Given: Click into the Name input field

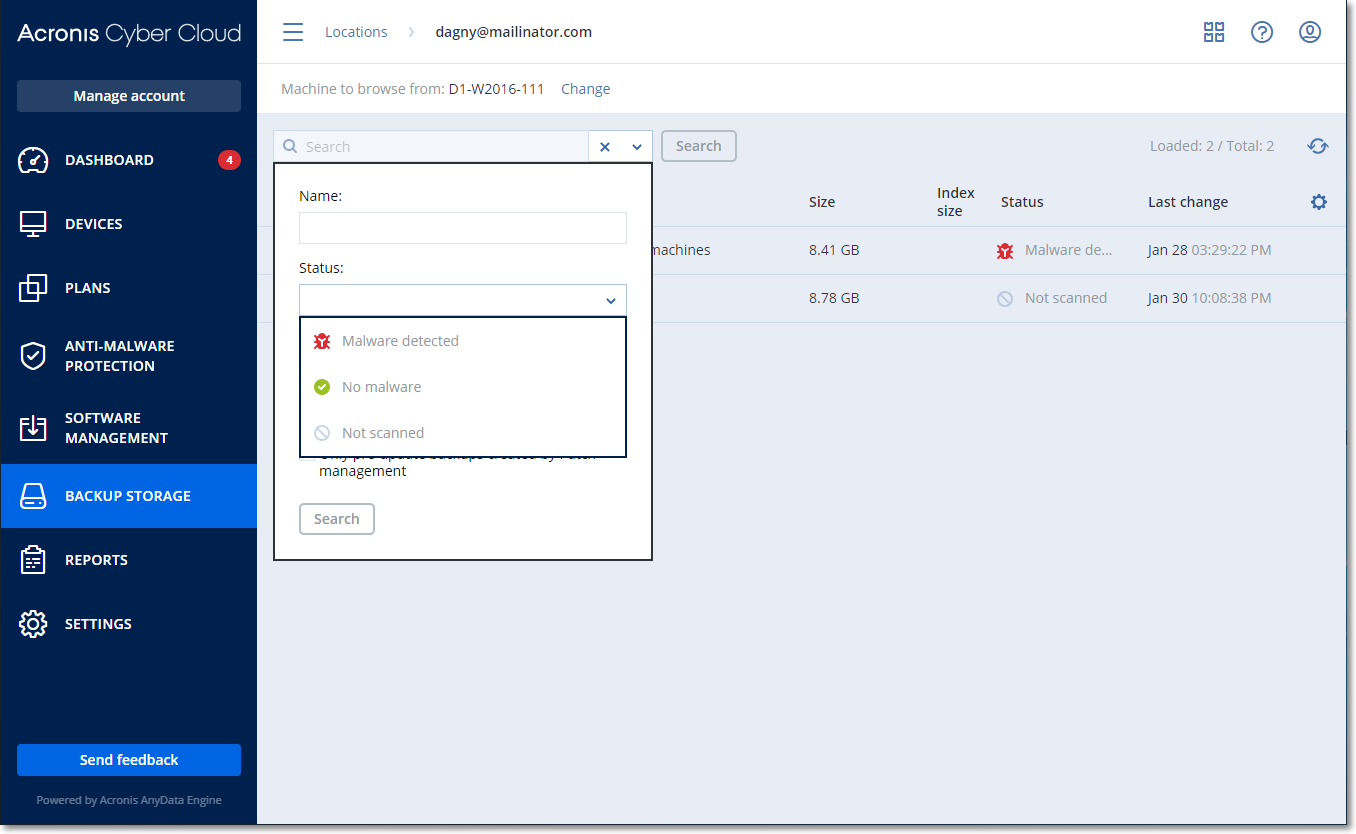Looking at the screenshot, I should 463,228.
